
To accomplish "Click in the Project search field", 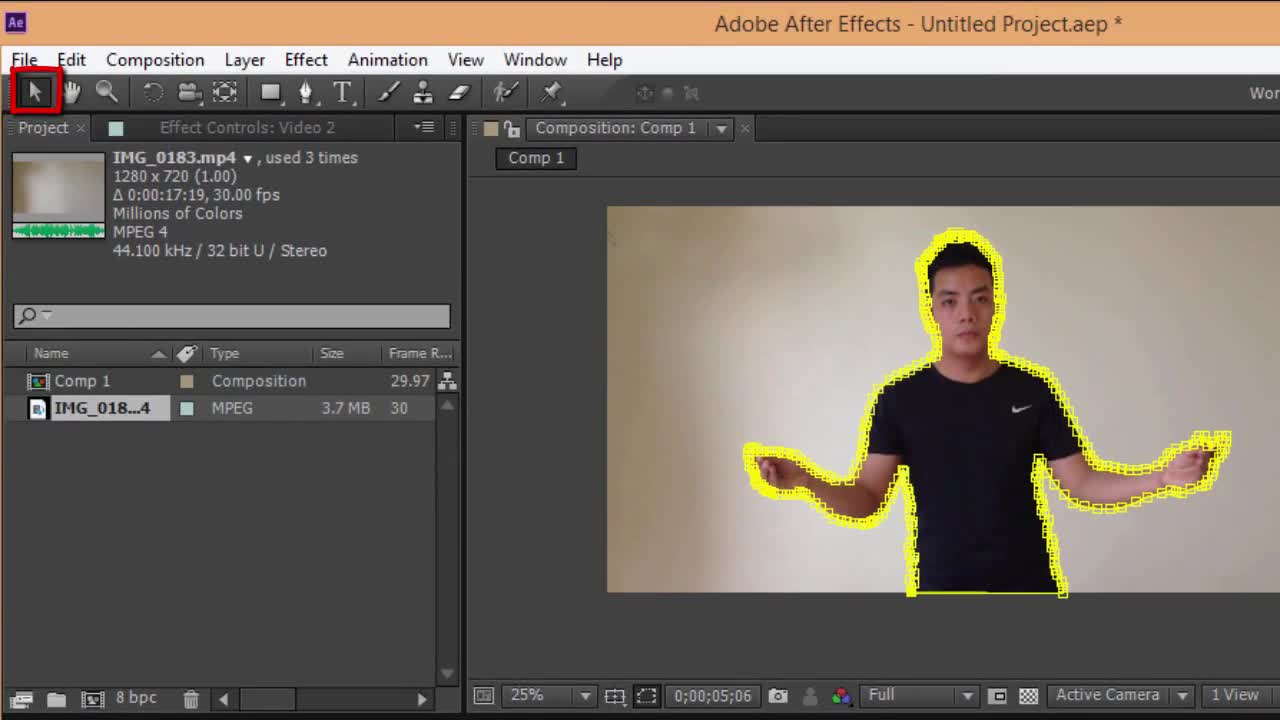I will [232, 315].
